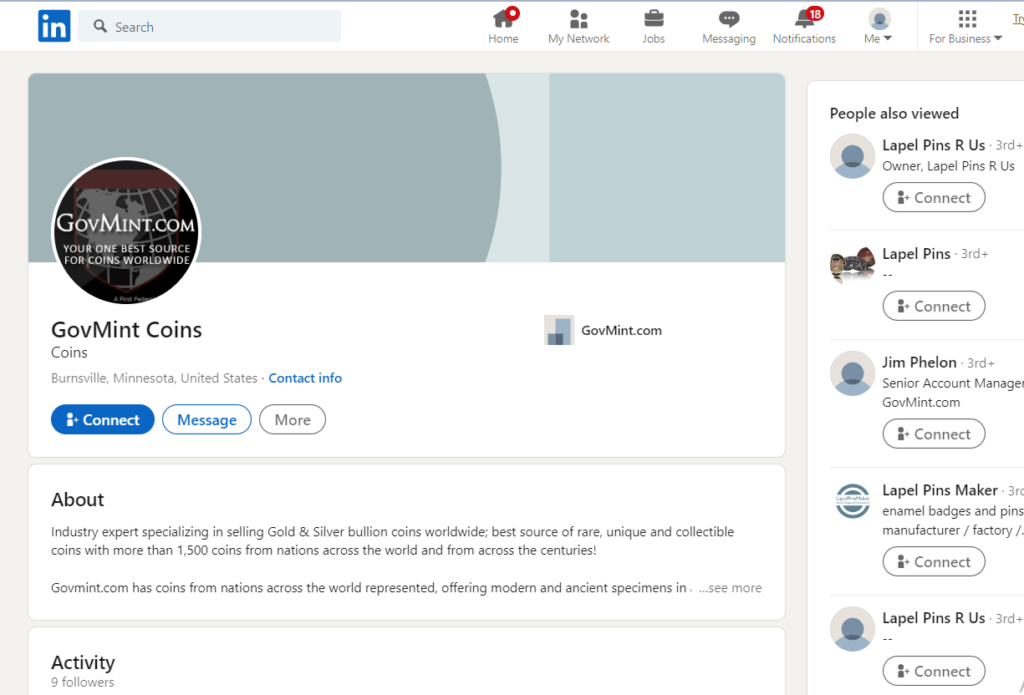This screenshot has width=1024, height=695.
Task: Click the Burnsville, Minnesota location text
Action: point(154,378)
